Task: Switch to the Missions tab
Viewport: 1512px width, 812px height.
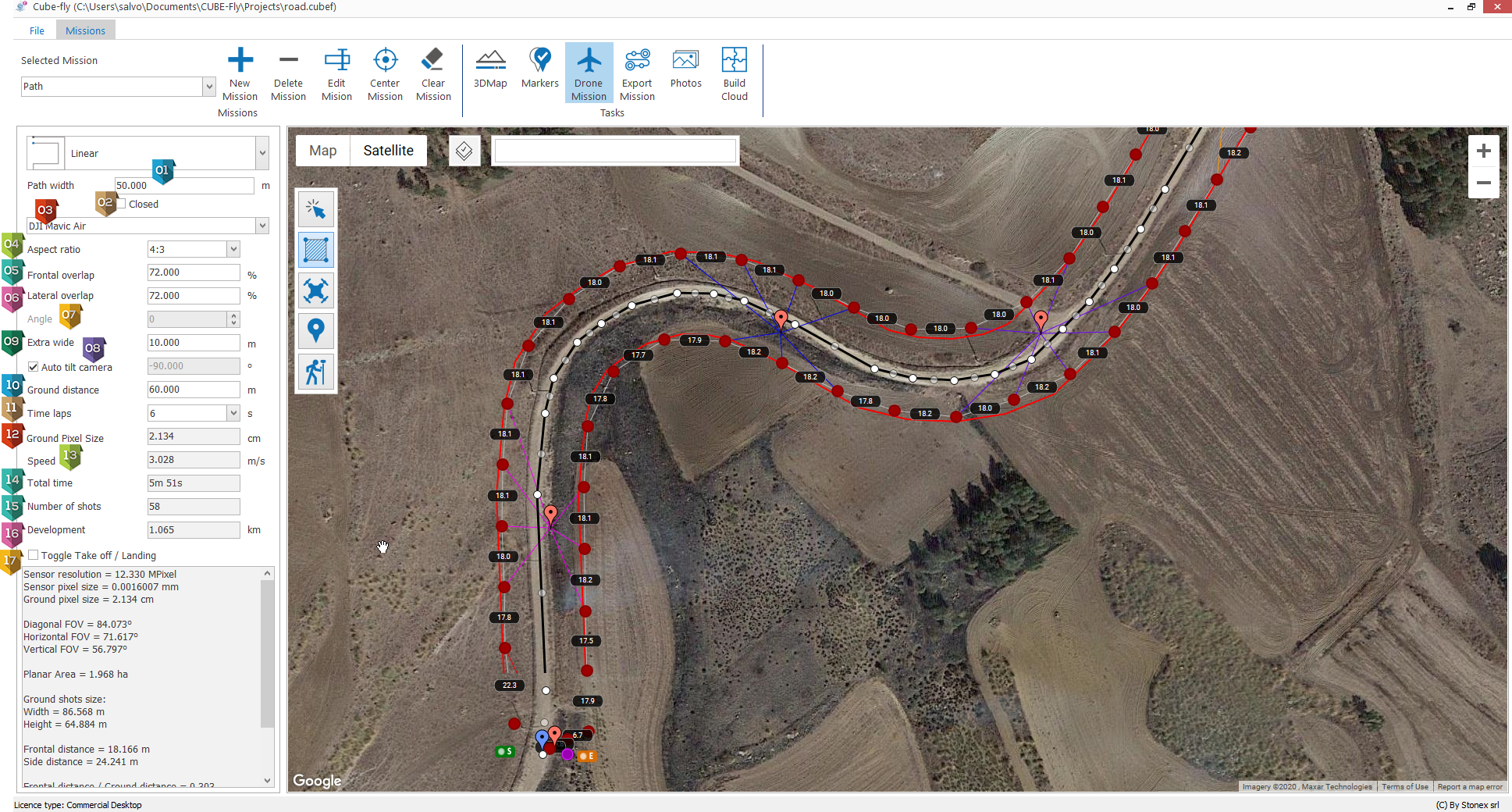Action: click(x=85, y=30)
